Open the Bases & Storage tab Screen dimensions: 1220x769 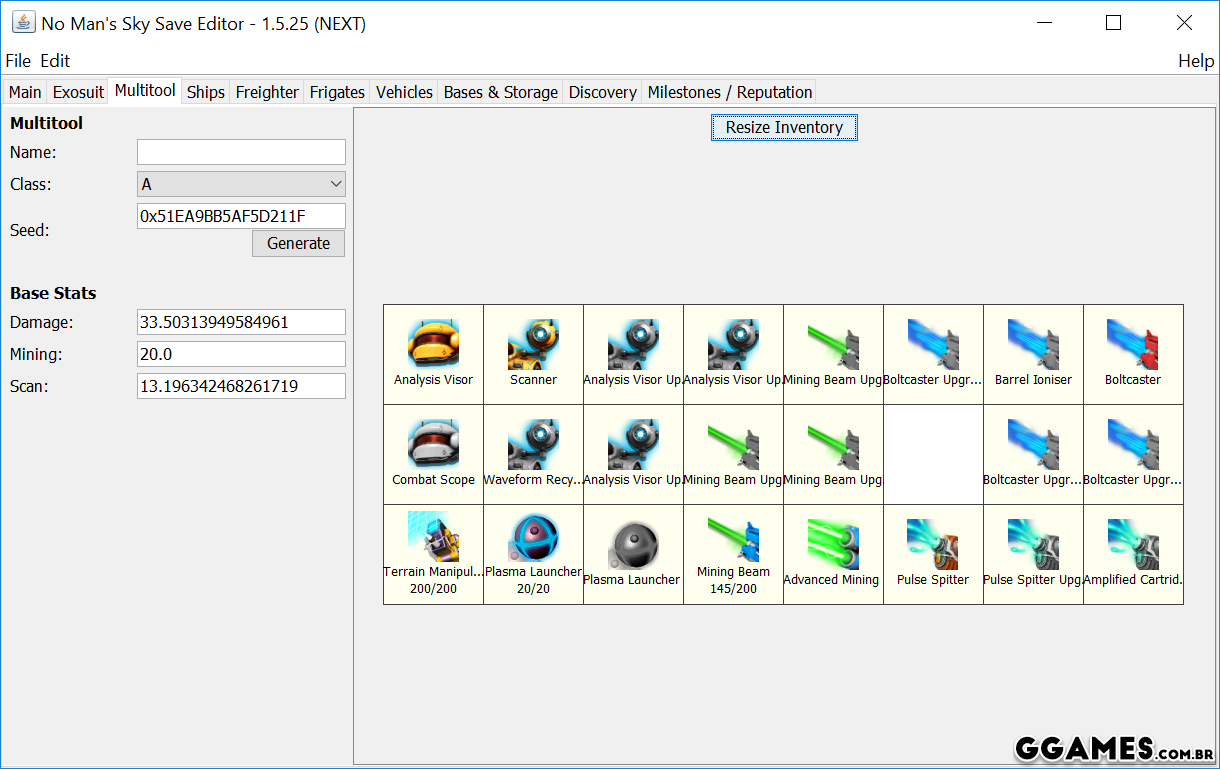pyautogui.click(x=500, y=92)
